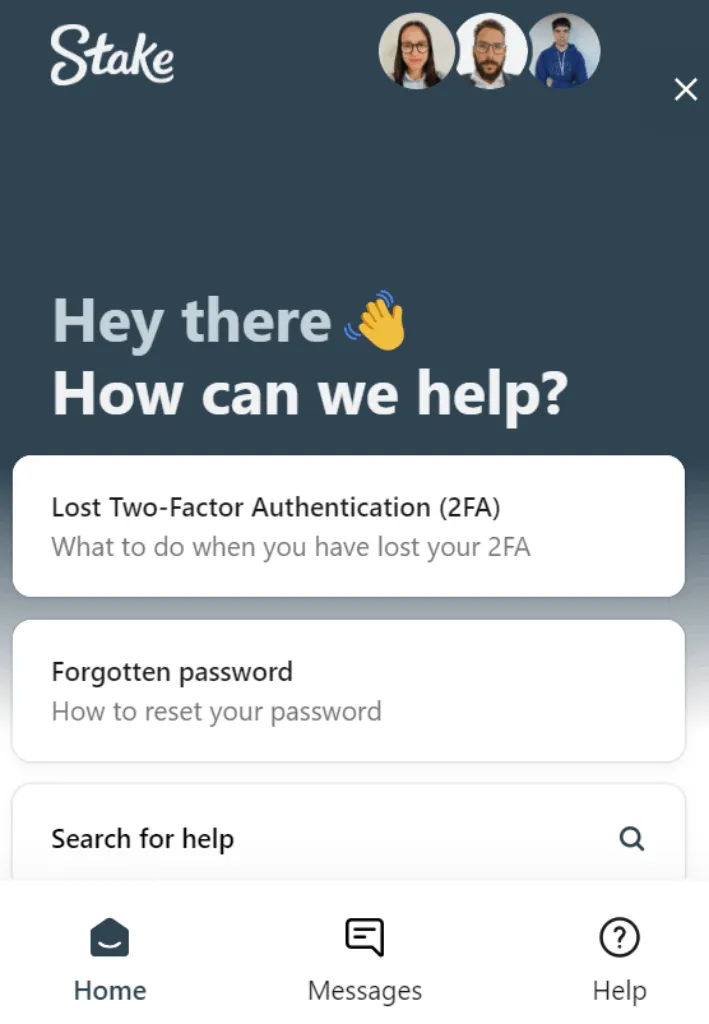Image resolution: width=709 pixels, height=1024 pixels.
Task: Click the bearded agent's avatar
Action: [490, 51]
